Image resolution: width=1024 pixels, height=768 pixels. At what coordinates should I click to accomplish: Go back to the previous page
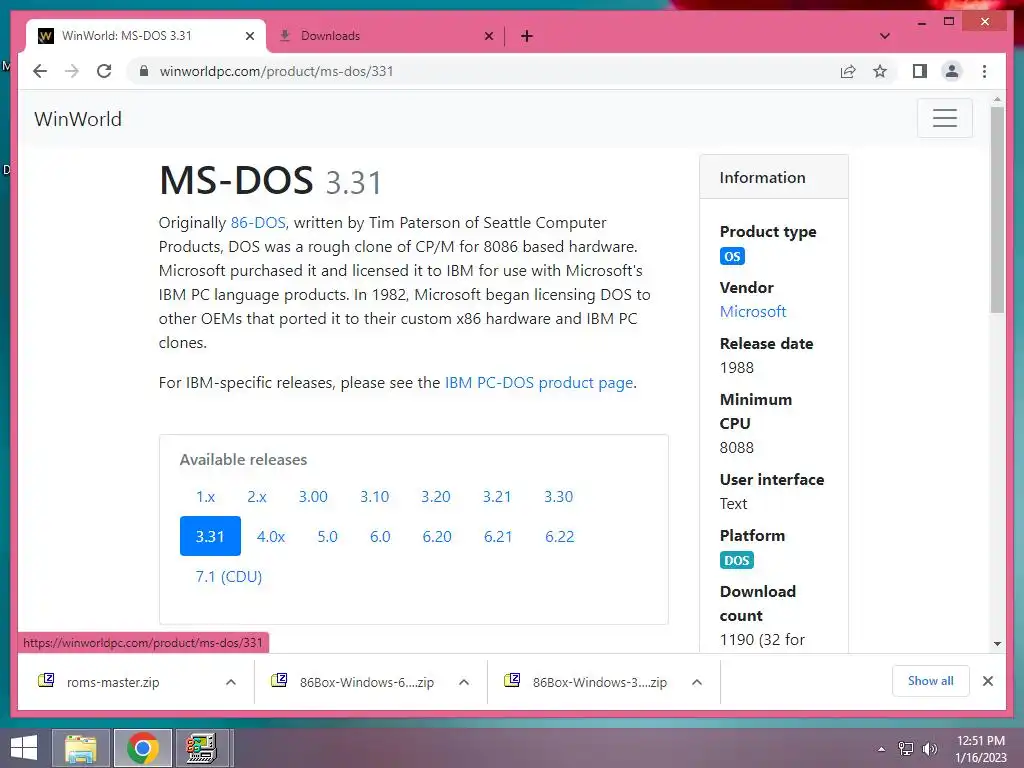[x=40, y=71]
